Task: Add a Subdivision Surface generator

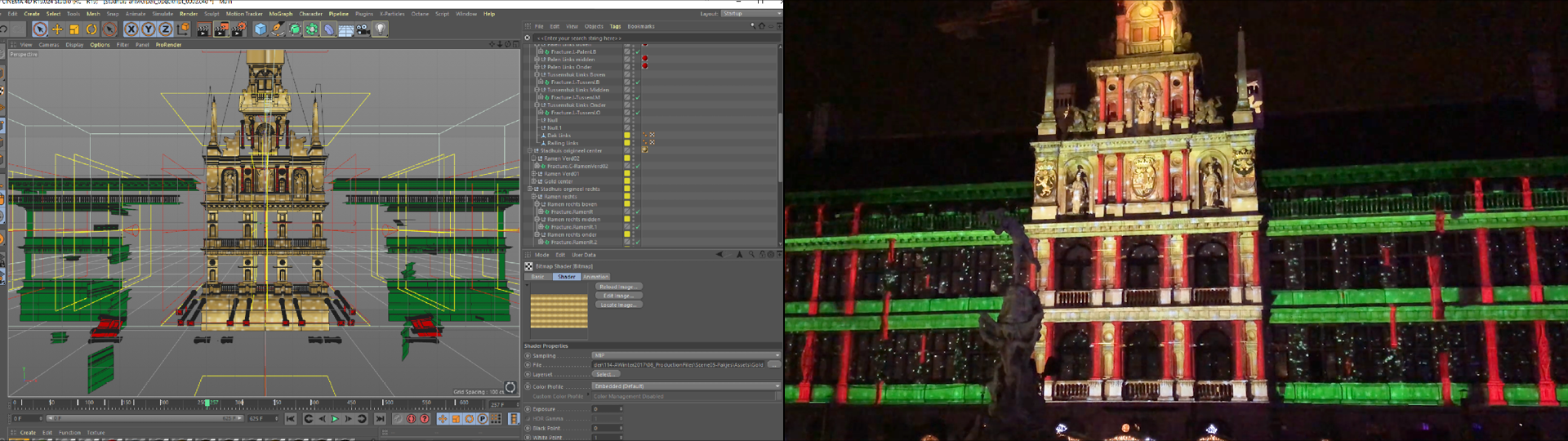Action: point(295,29)
